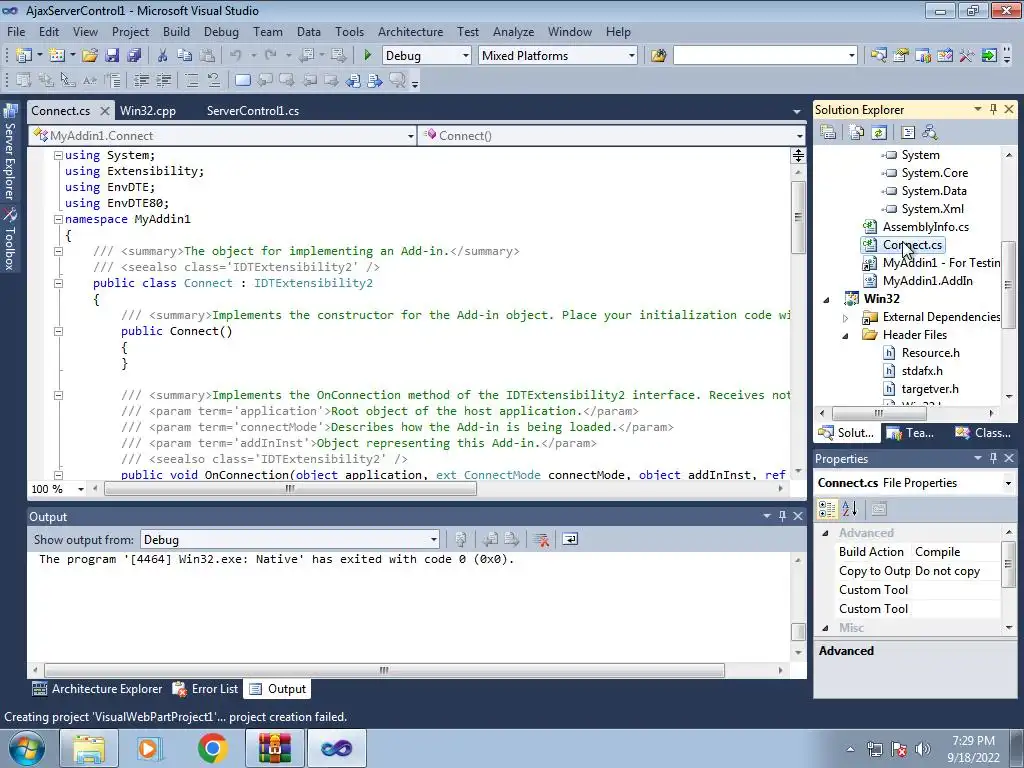The height and width of the screenshot is (768, 1024).
Task: Click View Class Diagram icon in Solution Explorer
Action: (930, 133)
